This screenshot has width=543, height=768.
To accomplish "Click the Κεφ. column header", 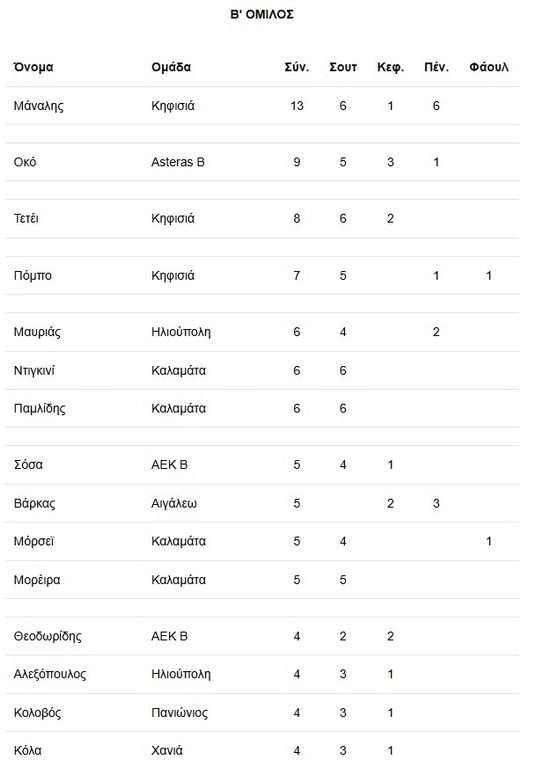I will (x=390, y=67).
